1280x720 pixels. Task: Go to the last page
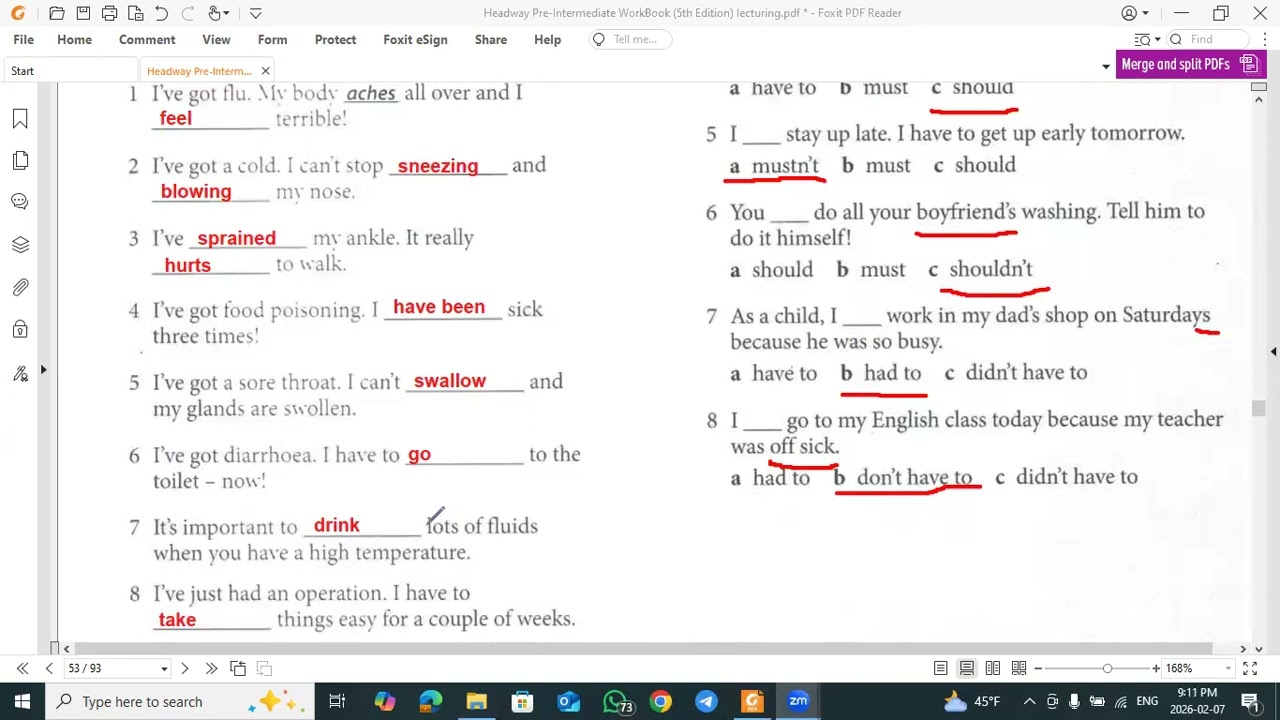[x=211, y=668]
